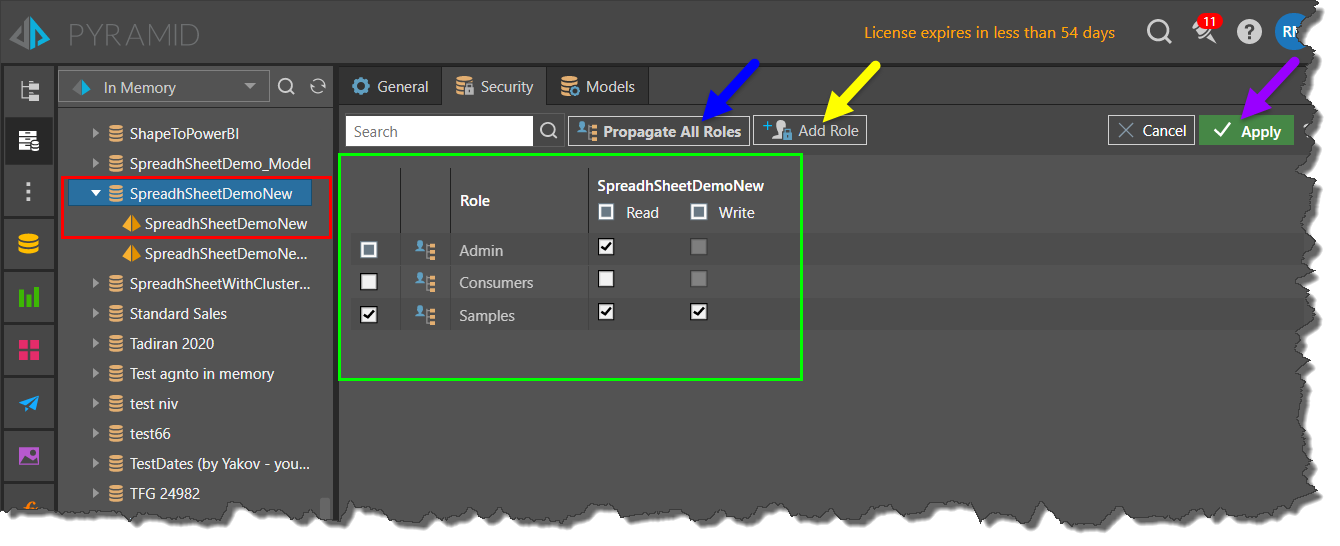Click the role icon in the Admin row
This screenshot has width=1340, height=546.
coord(425,250)
